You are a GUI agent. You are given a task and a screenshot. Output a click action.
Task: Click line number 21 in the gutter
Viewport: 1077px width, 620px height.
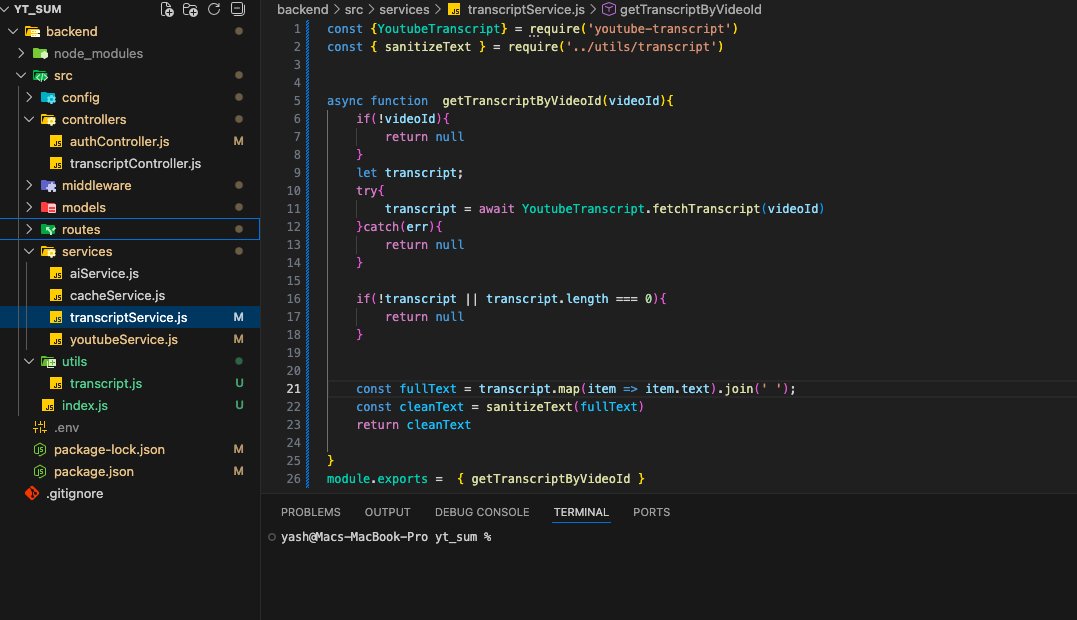(x=293, y=389)
